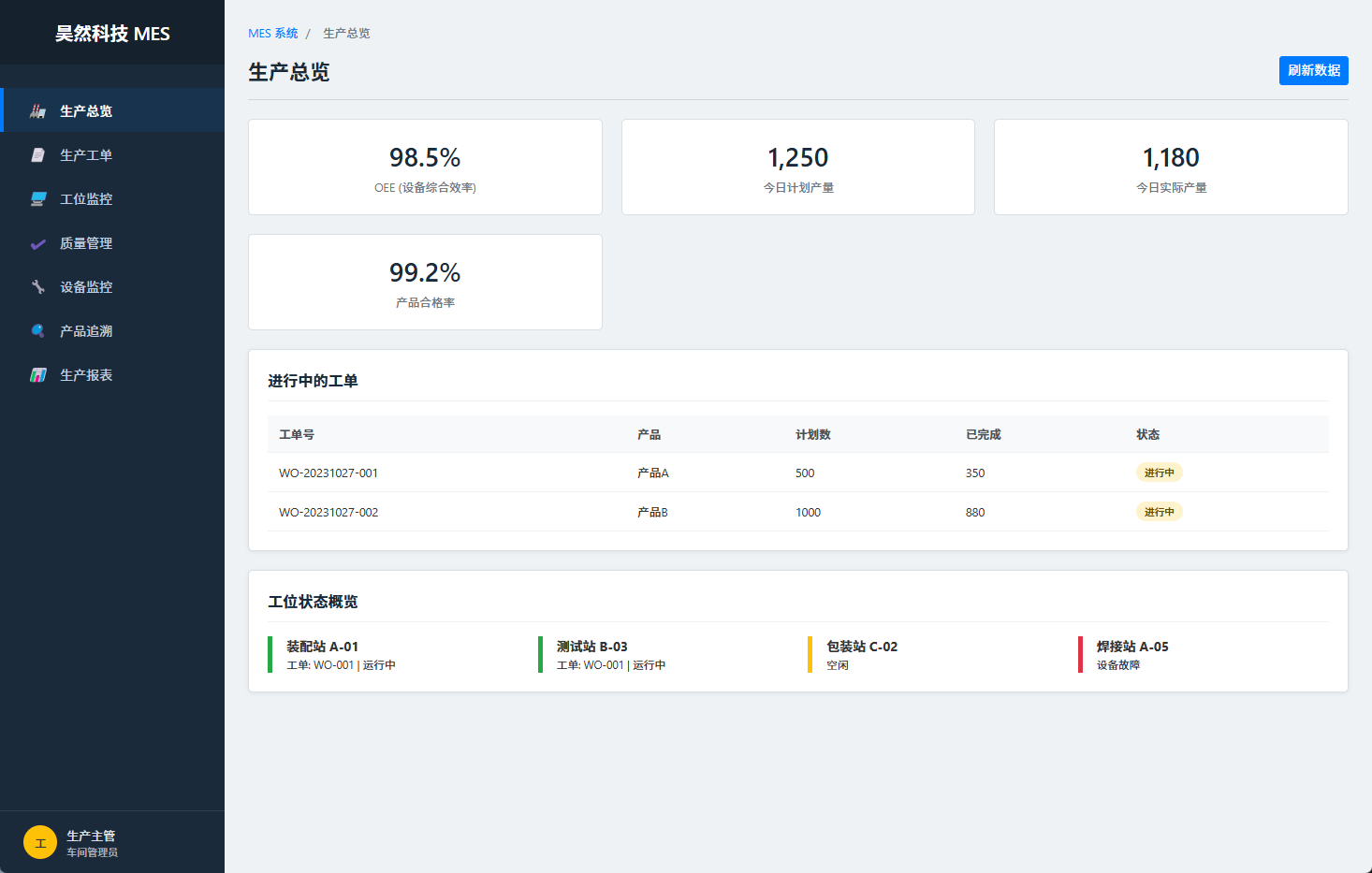Click the wrench icon for 设备监控
Screen dimensions: 1372x873
[37, 287]
